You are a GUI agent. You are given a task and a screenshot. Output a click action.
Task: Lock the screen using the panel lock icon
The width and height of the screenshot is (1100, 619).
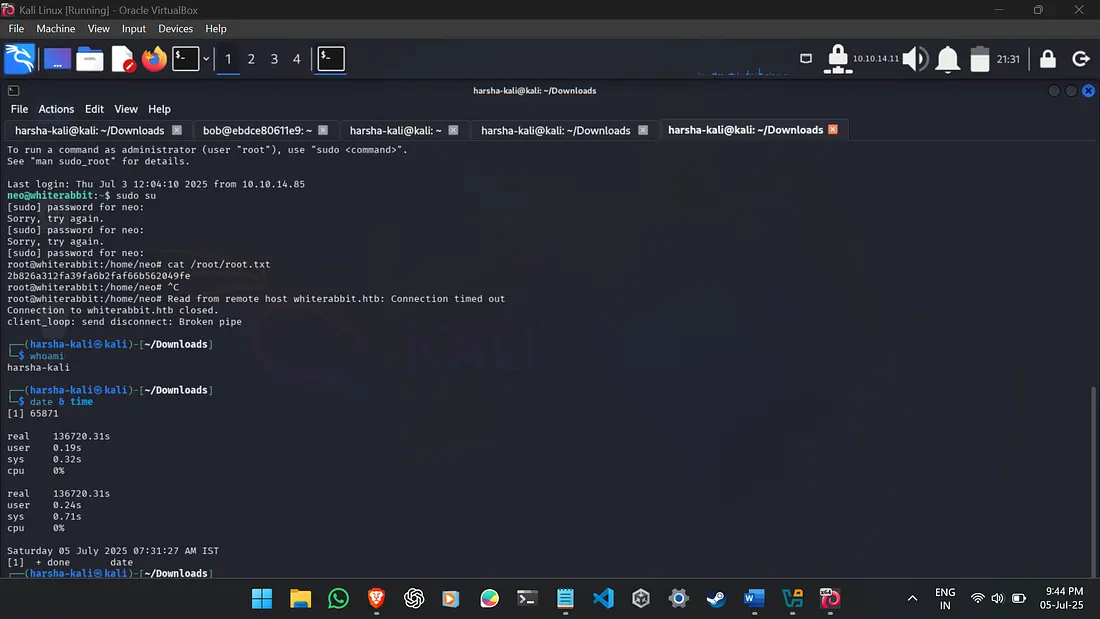1046,58
